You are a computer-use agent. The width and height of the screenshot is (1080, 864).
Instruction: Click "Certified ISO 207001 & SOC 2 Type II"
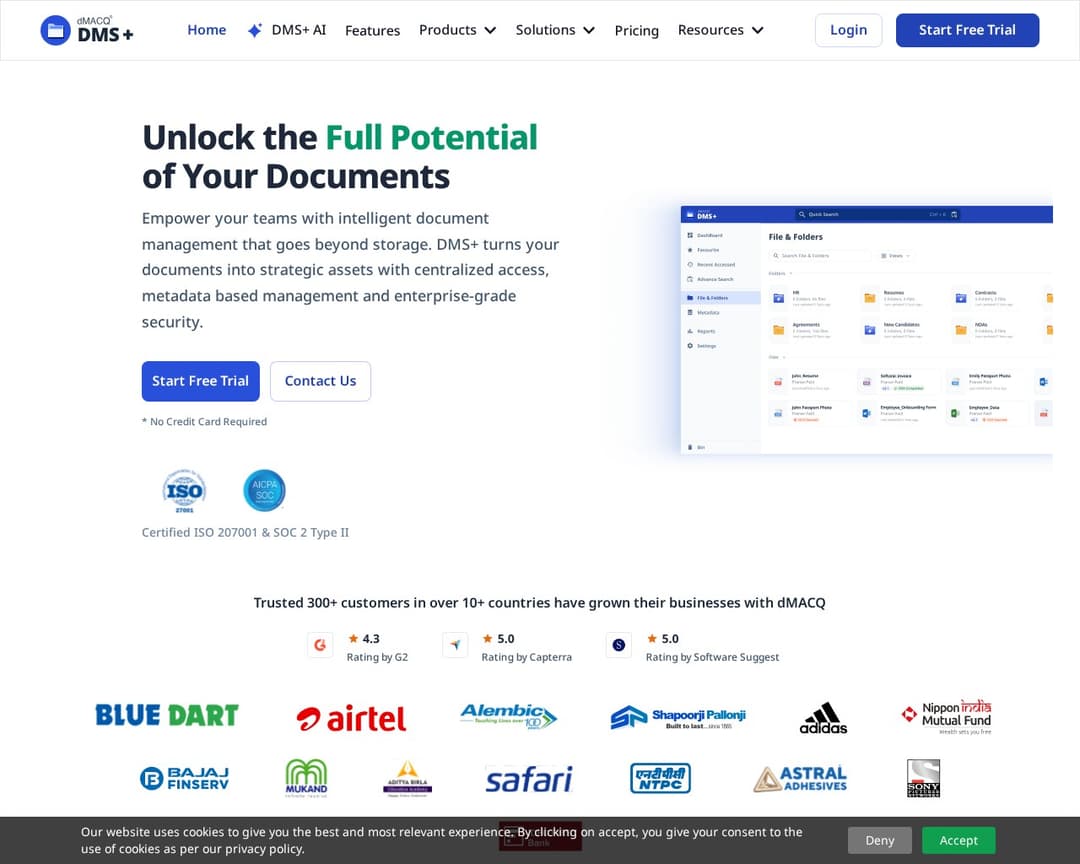coord(245,533)
